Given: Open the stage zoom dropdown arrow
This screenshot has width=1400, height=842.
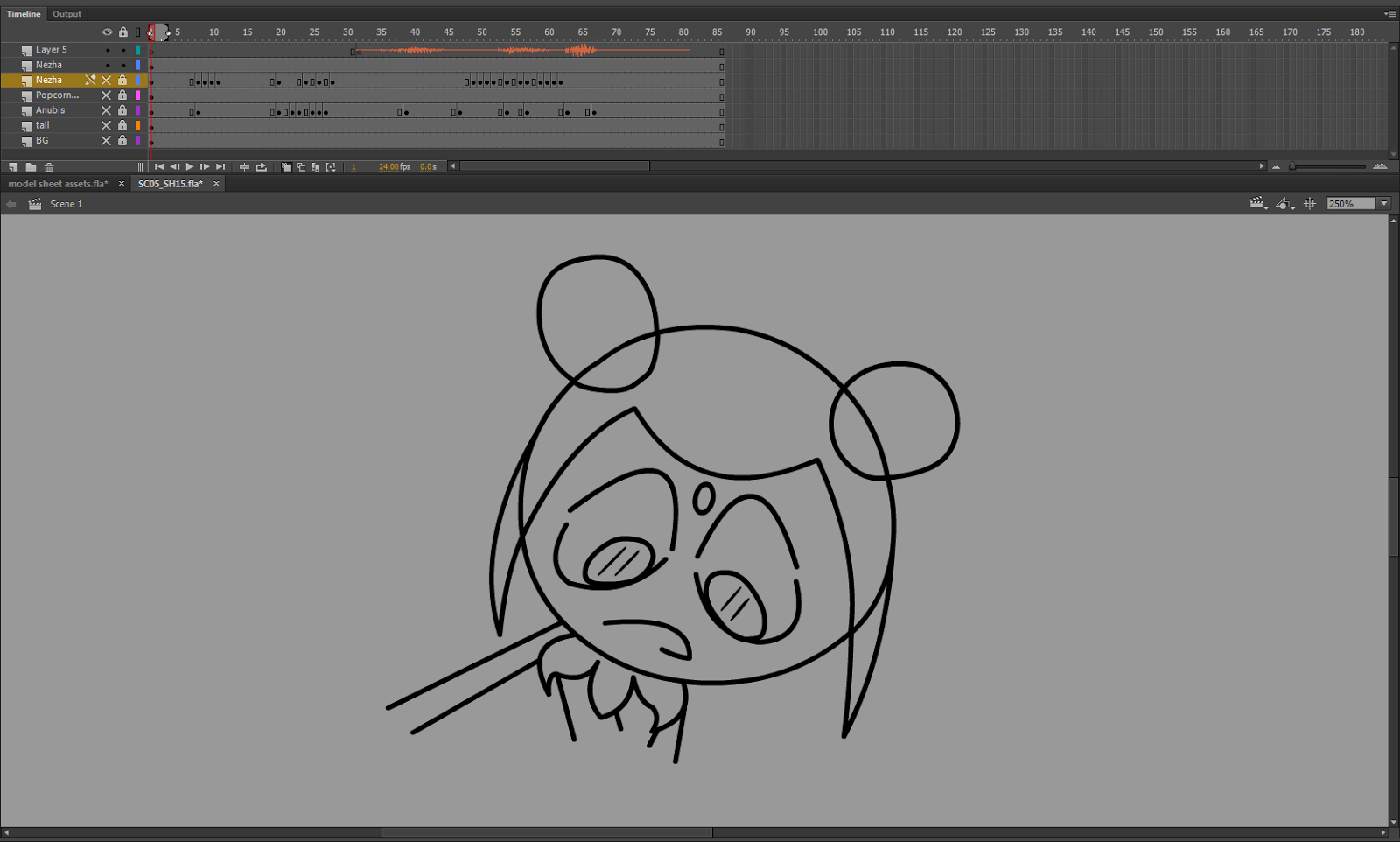Looking at the screenshot, I should [x=1384, y=204].
